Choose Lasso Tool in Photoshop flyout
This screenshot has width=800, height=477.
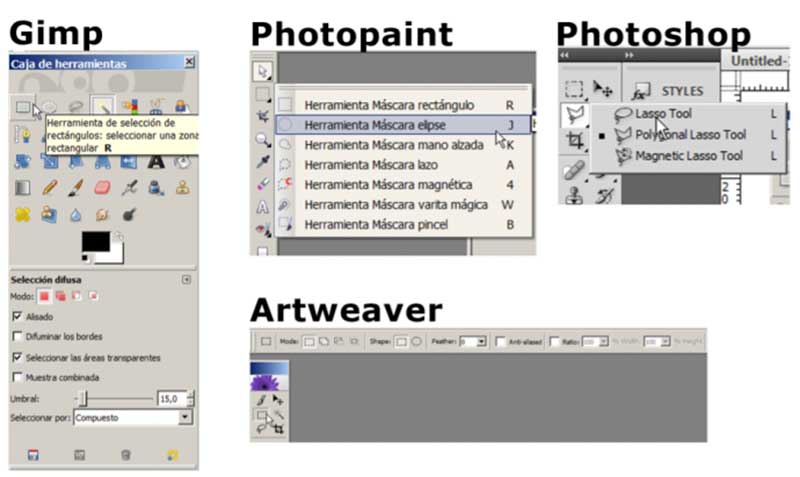[x=688, y=114]
